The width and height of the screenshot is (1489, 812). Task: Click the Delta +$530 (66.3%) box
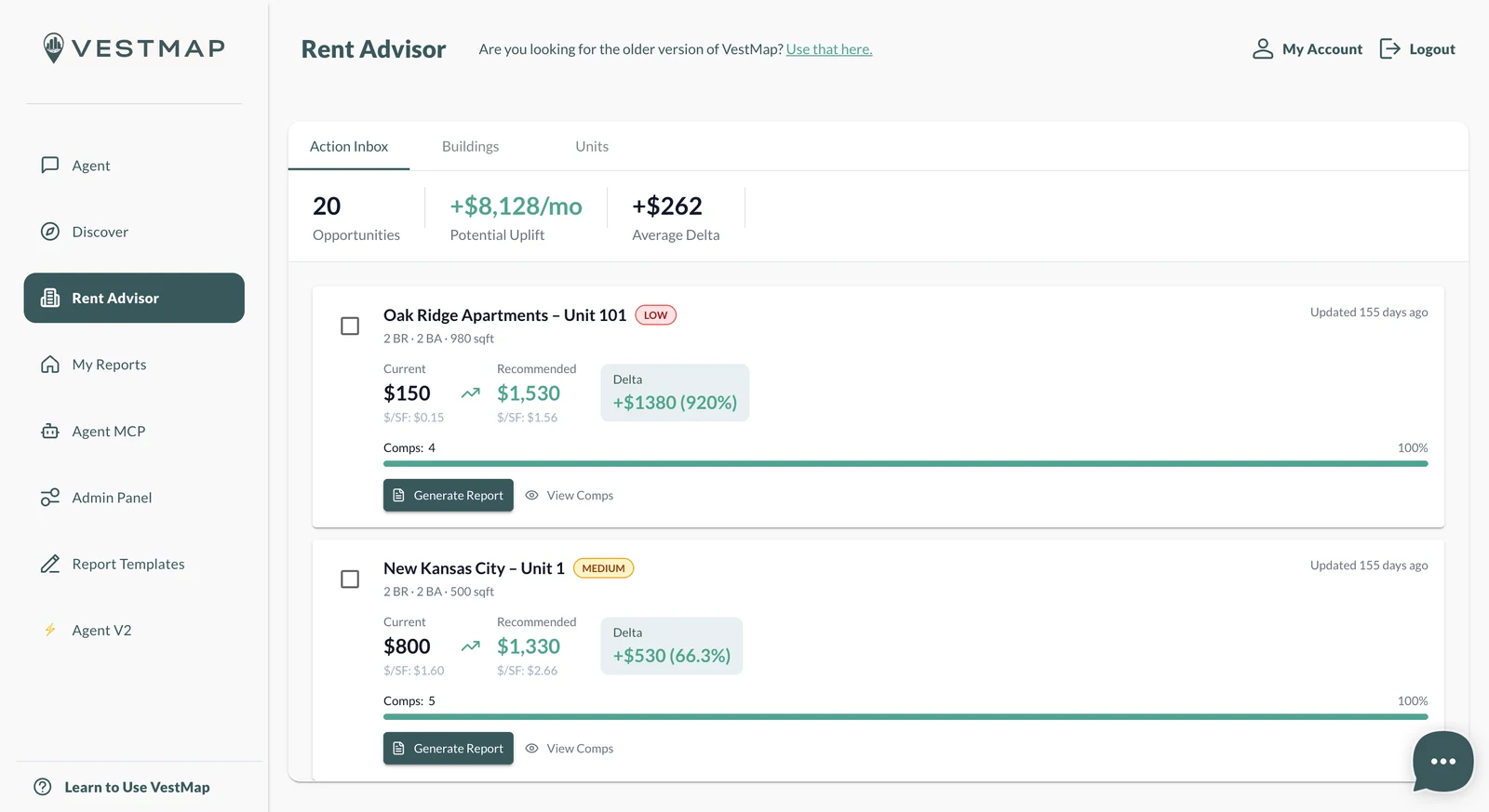(672, 646)
